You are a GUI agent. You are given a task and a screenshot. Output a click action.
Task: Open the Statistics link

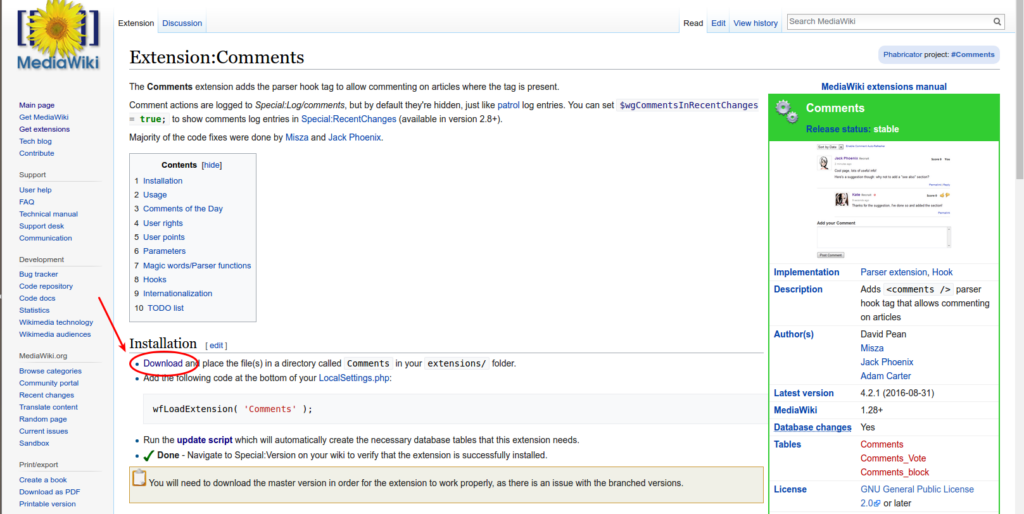click(x=34, y=310)
